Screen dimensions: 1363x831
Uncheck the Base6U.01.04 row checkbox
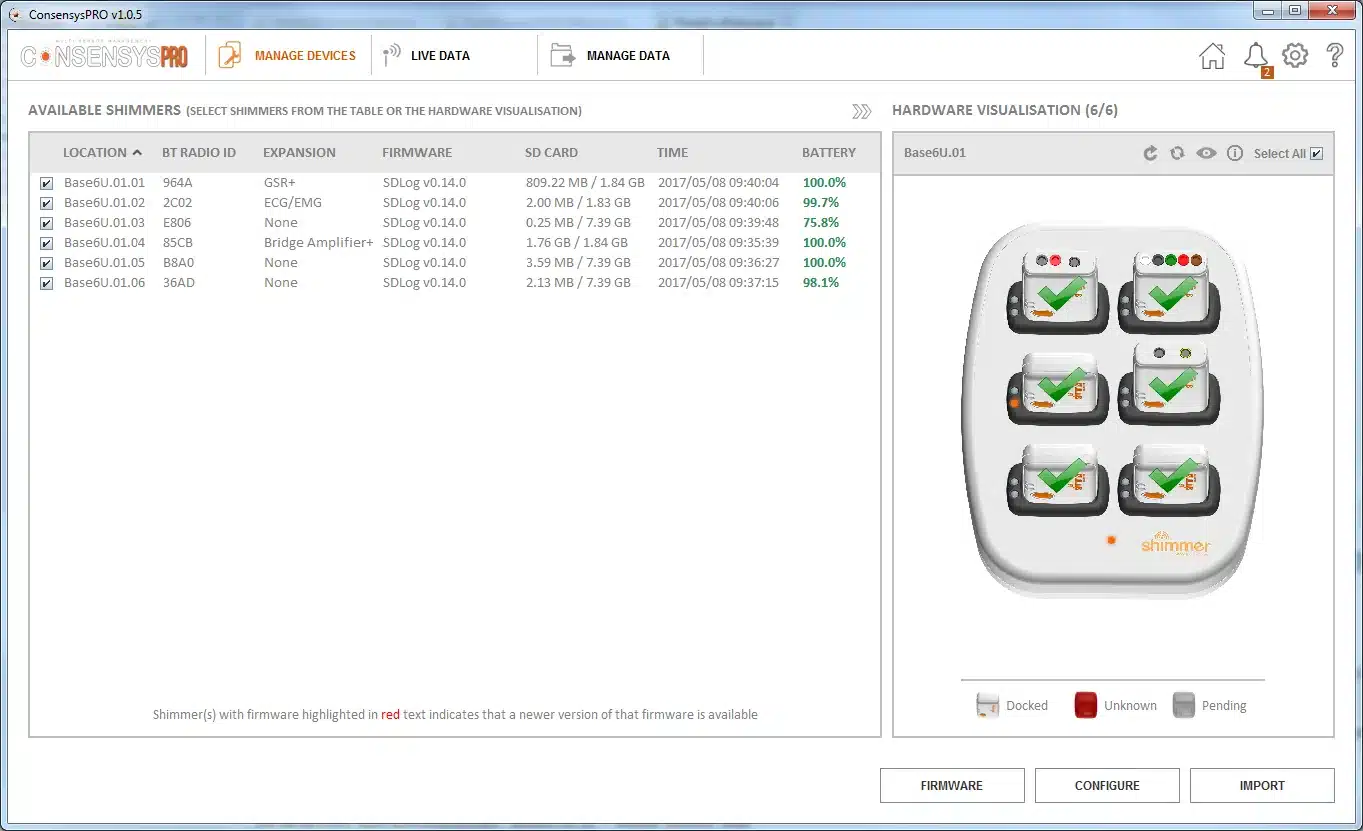(x=47, y=243)
